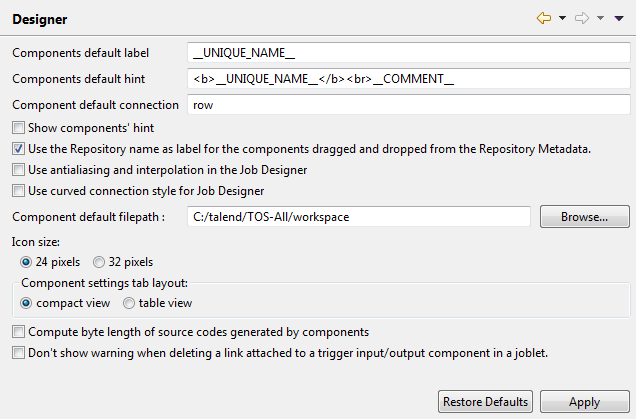
Task: Click the Component default filepath field
Action: point(358,216)
